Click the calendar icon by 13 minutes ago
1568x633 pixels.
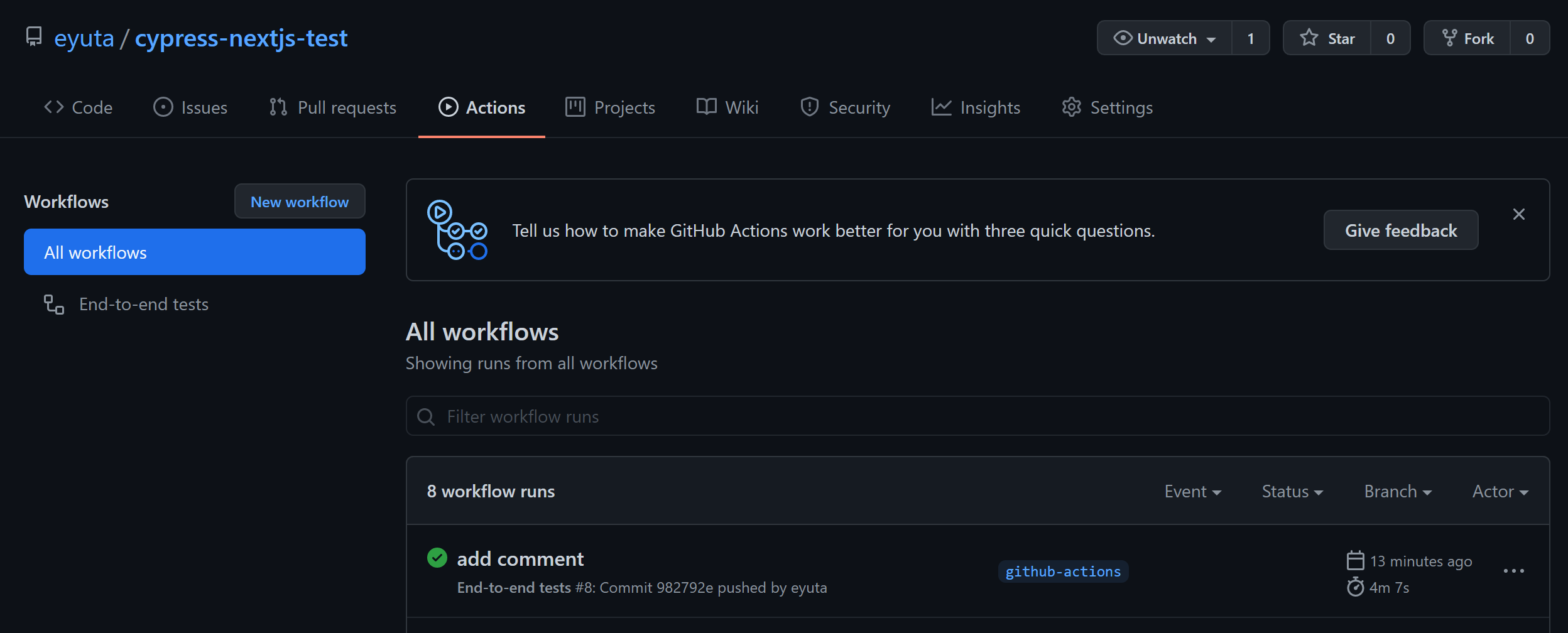click(1356, 560)
